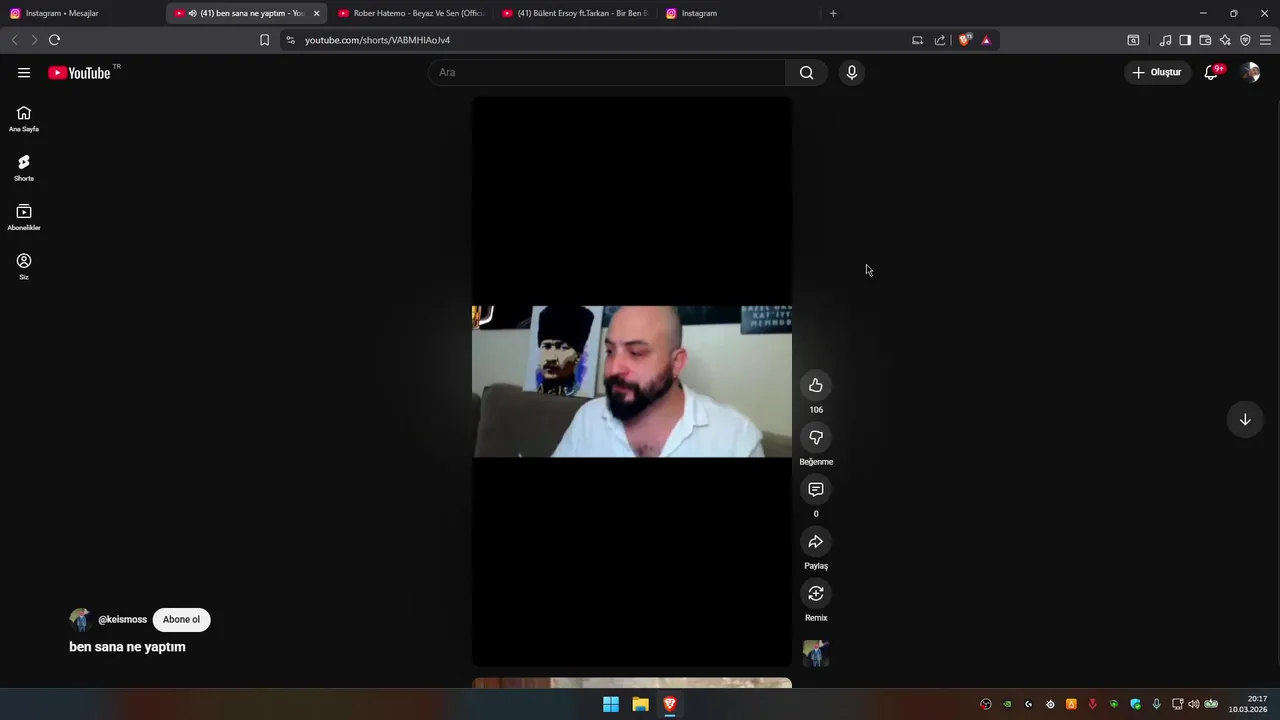
Task: Open volume control in system tray
Action: coord(1194,704)
